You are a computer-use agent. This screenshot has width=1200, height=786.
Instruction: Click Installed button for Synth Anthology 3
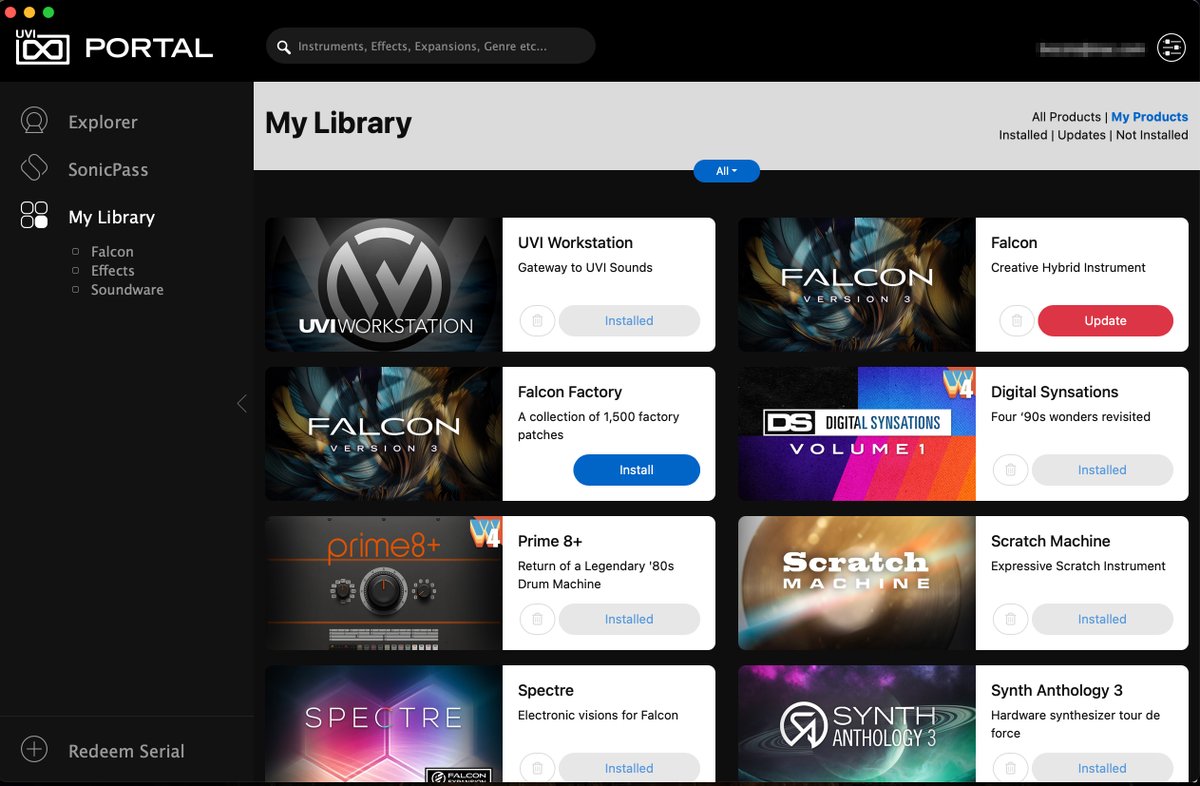(1102, 768)
